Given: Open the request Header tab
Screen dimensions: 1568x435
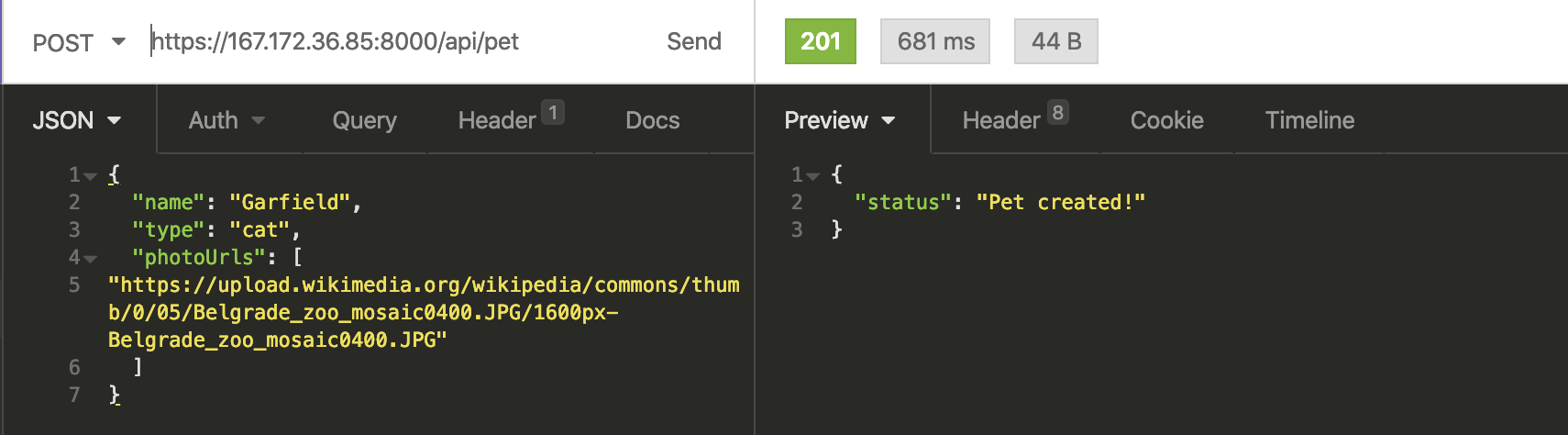Looking at the screenshot, I should pyautogui.click(x=511, y=118).
